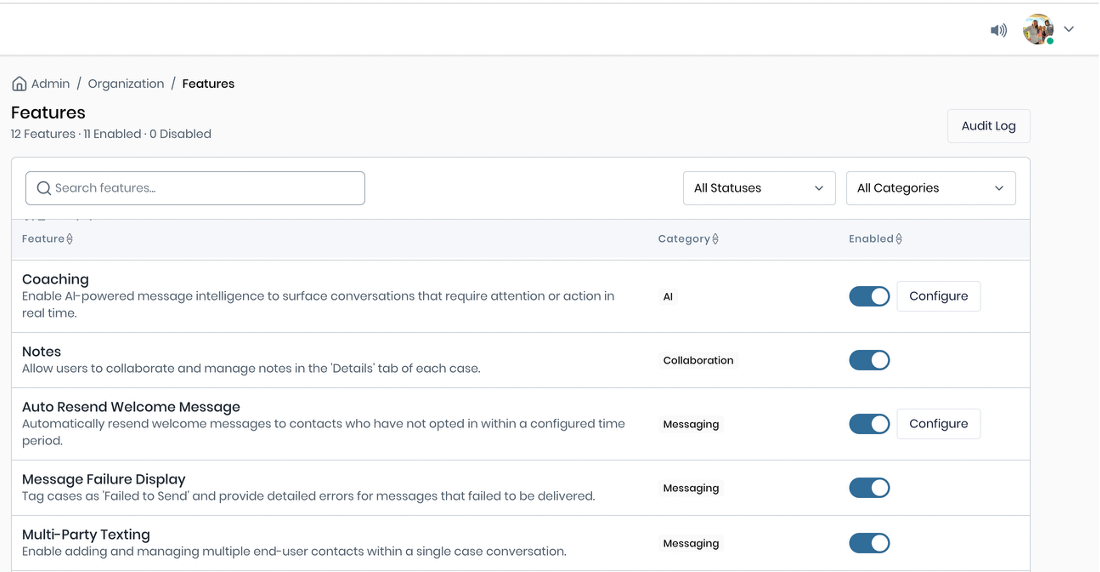Screen dimensions: 1100x572
Task: Disable the Notes feature toggle
Action: pos(869,360)
